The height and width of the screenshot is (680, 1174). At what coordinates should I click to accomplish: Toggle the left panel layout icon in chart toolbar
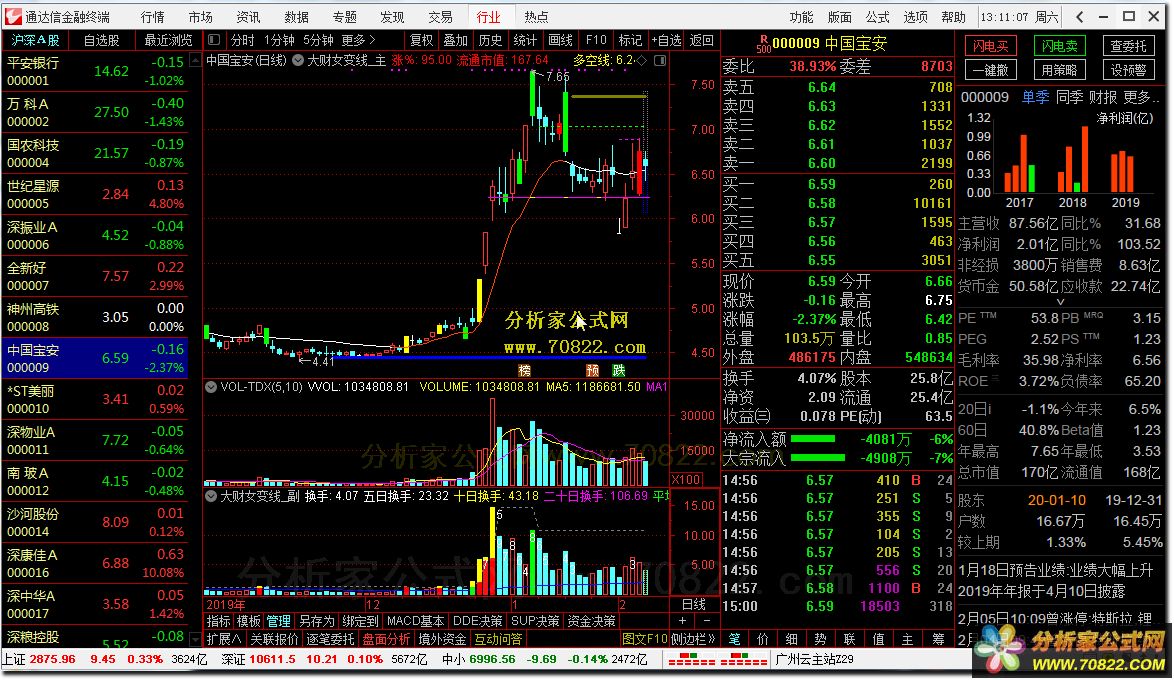(214, 40)
